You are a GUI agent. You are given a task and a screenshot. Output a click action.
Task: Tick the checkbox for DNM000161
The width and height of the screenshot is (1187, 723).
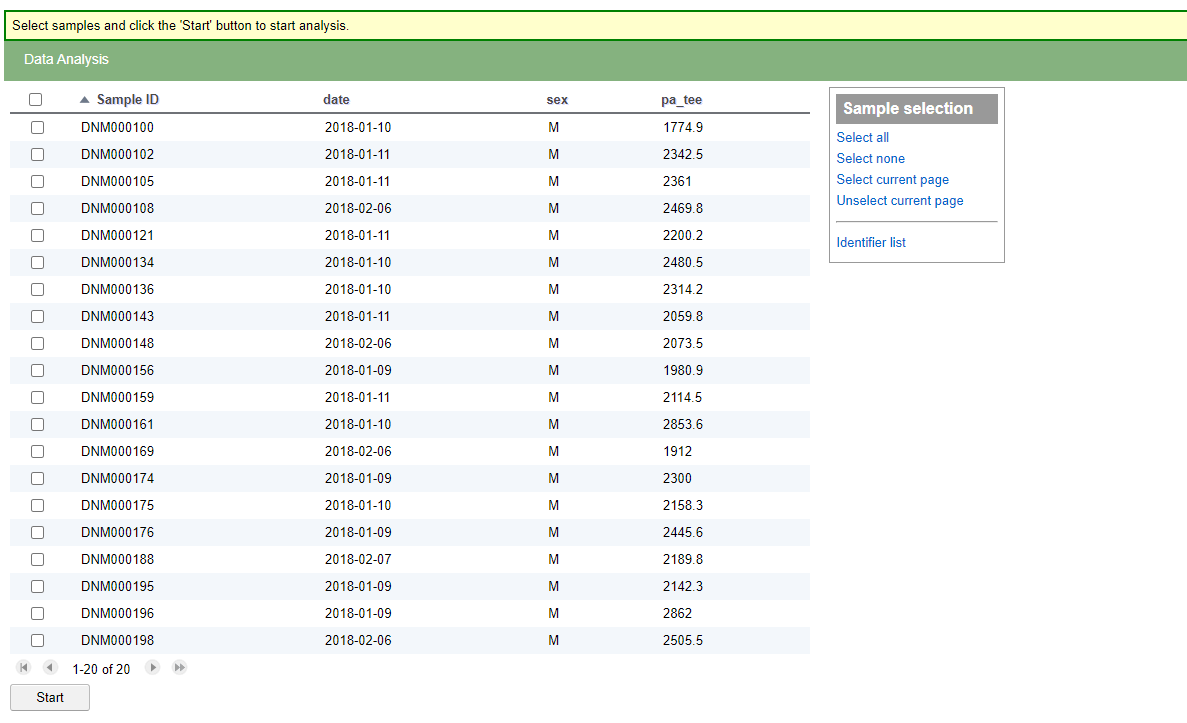pos(37,425)
